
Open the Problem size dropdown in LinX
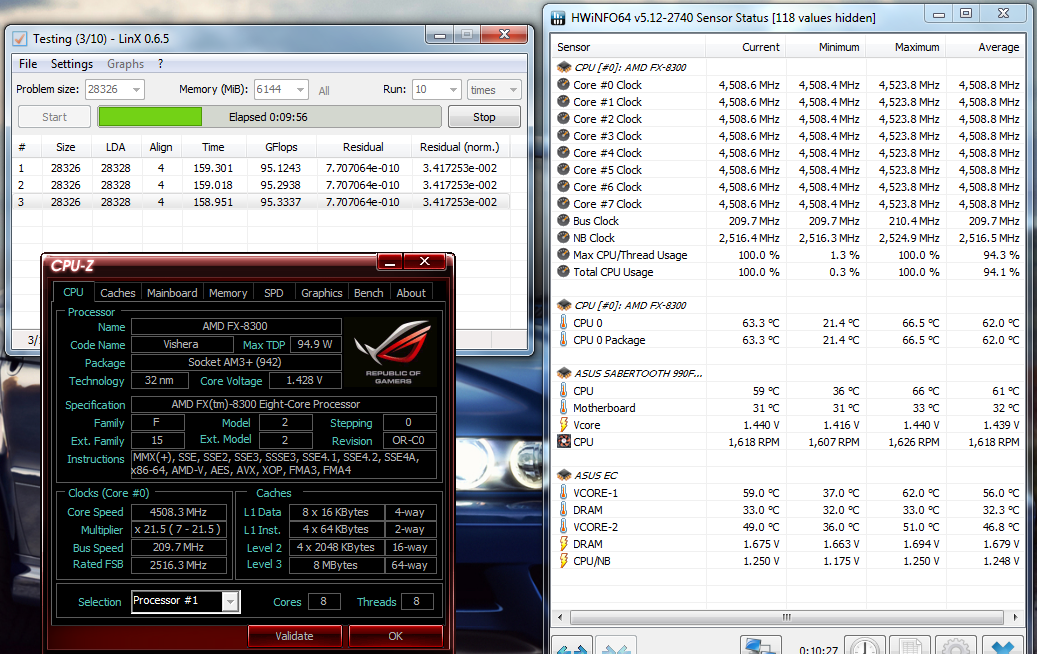pos(136,89)
